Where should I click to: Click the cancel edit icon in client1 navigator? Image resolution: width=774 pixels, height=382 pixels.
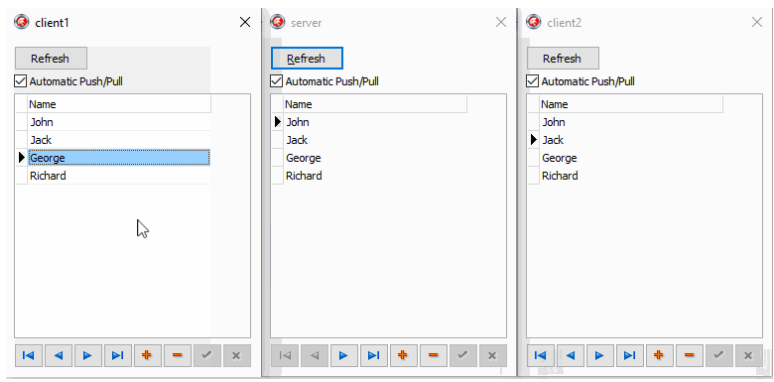[236, 355]
